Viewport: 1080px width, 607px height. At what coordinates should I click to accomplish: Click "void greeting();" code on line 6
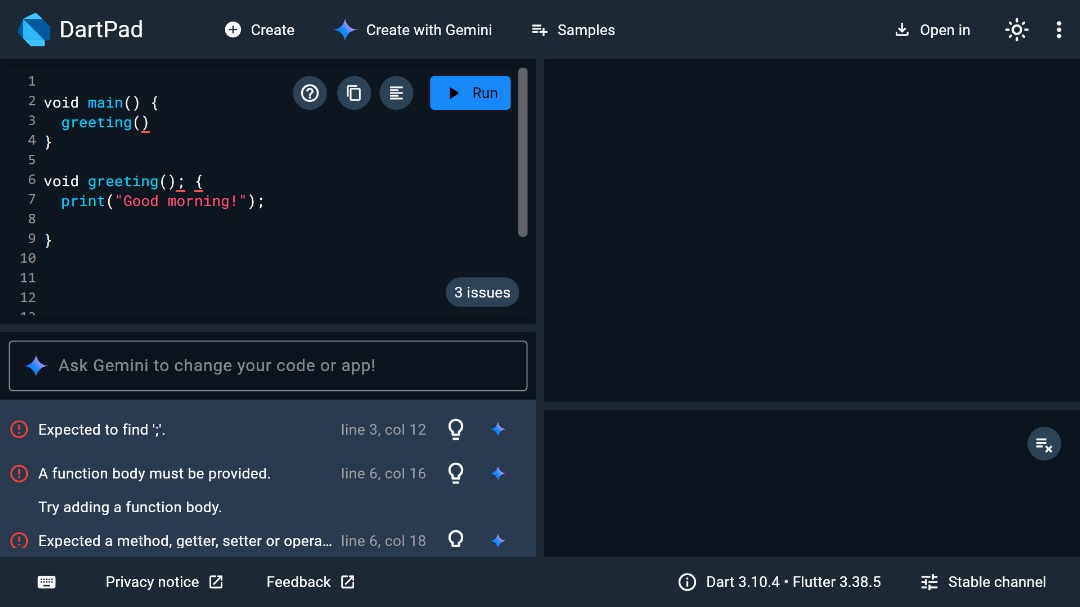[114, 181]
